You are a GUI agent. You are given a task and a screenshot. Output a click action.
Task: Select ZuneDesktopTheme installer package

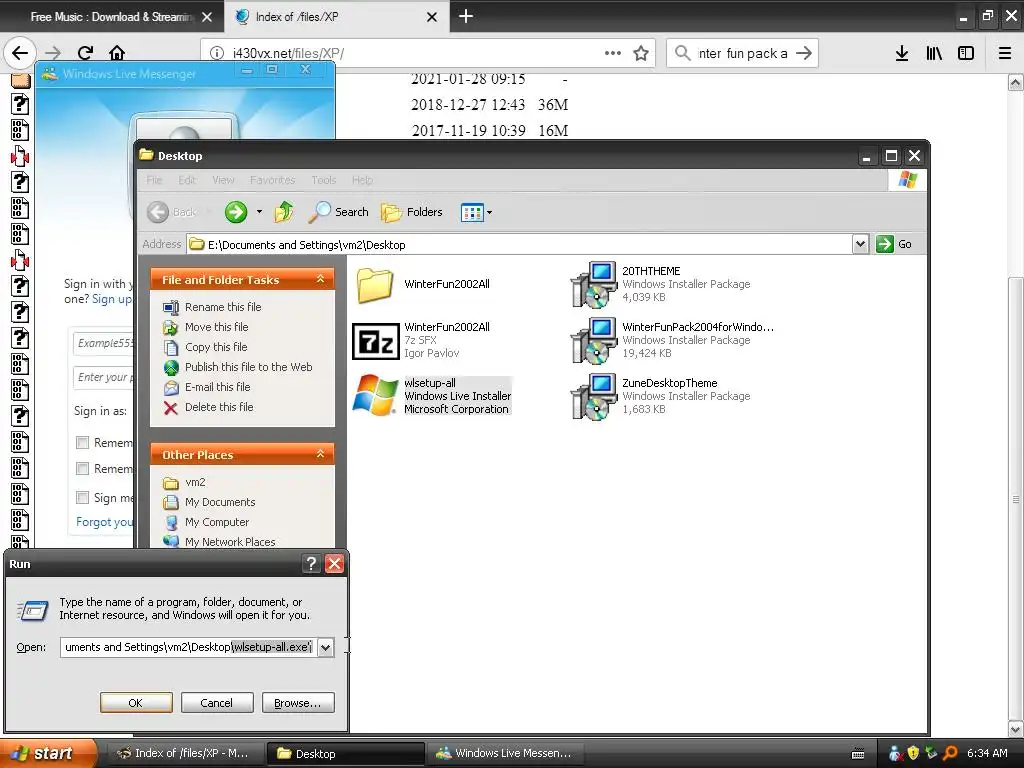coord(660,396)
